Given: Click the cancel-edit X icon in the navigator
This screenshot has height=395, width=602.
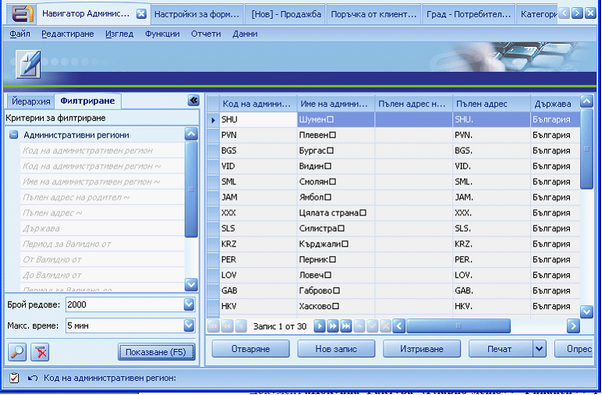Looking at the screenshot, I should (385, 326).
